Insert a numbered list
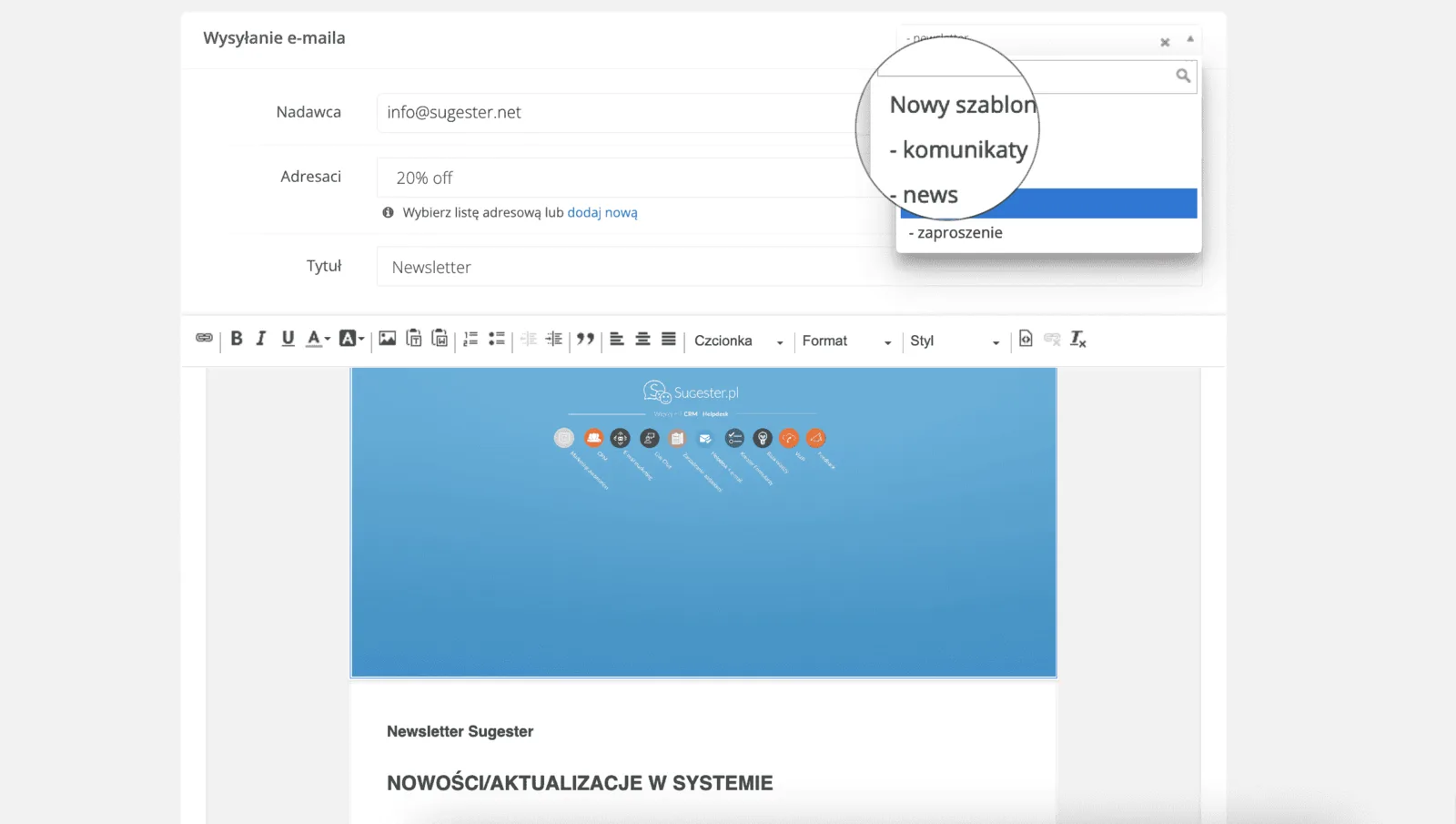Image resolution: width=1456 pixels, height=824 pixels. pyautogui.click(x=470, y=339)
